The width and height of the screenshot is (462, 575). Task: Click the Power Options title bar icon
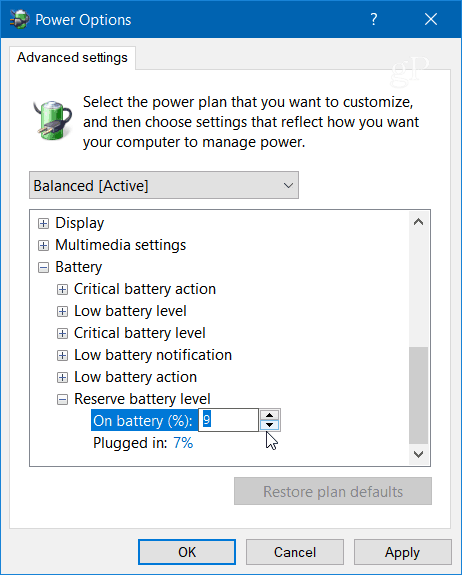click(19, 19)
